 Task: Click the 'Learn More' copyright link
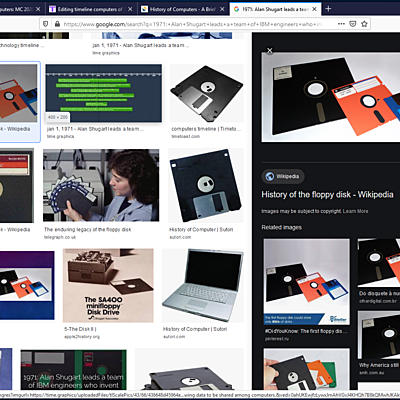356,211
